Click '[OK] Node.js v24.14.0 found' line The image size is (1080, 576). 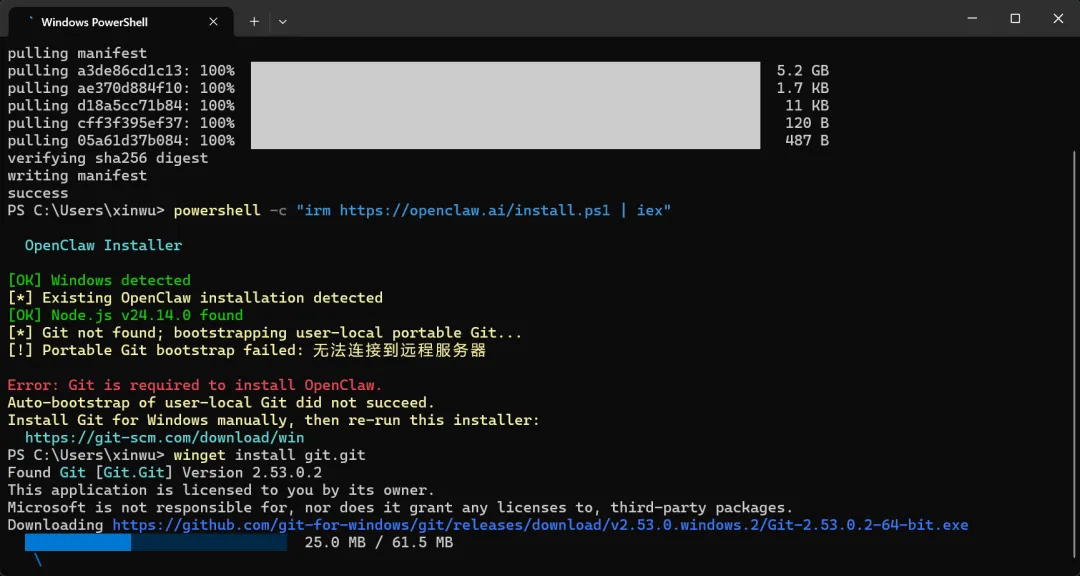click(125, 316)
